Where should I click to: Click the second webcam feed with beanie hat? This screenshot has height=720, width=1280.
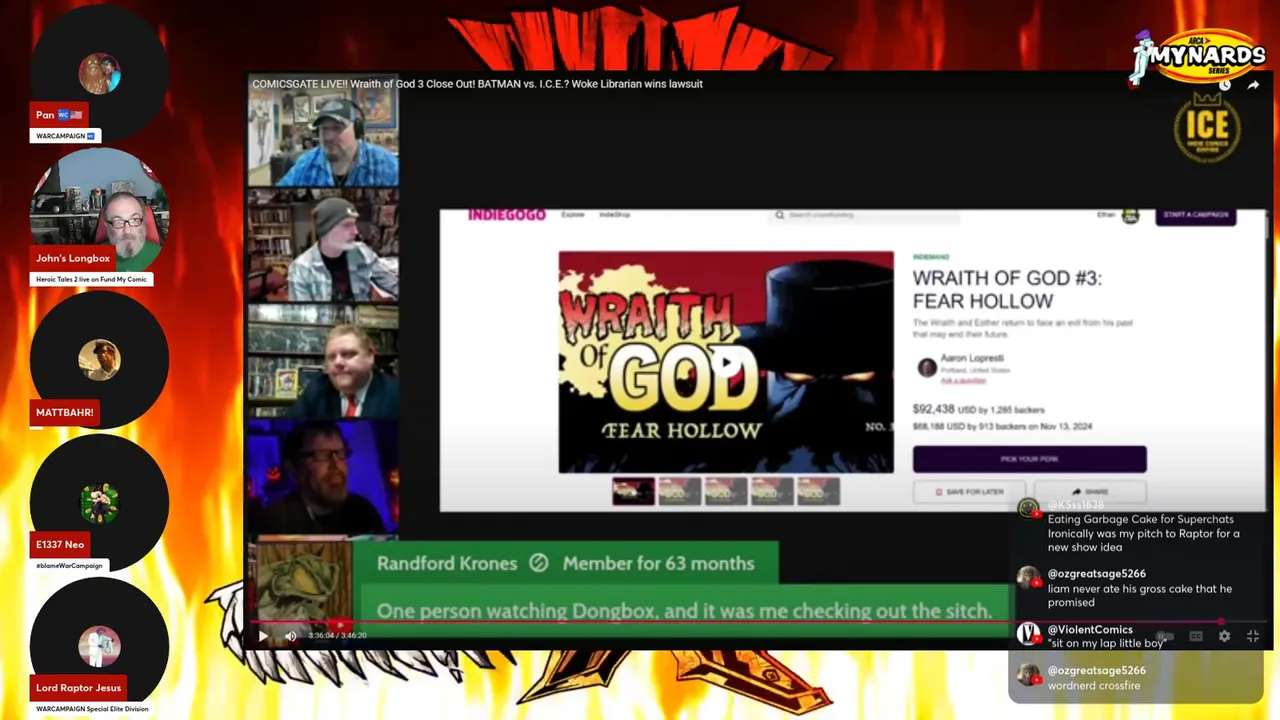[323, 246]
